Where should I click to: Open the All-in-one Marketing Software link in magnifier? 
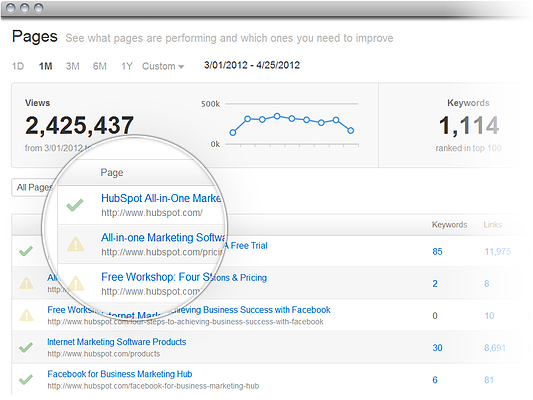pos(163,237)
